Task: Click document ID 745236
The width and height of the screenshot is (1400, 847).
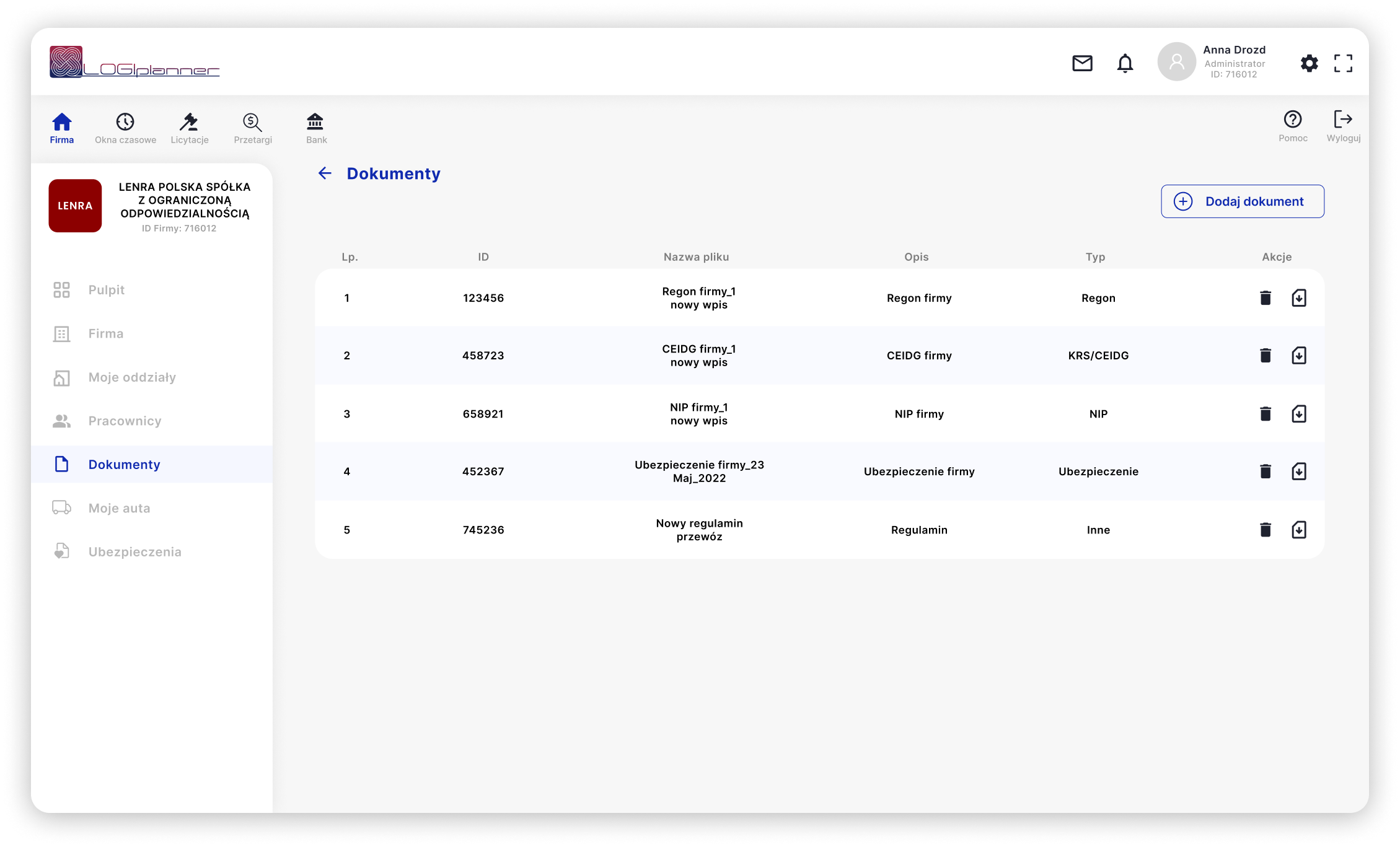Action: click(x=483, y=530)
